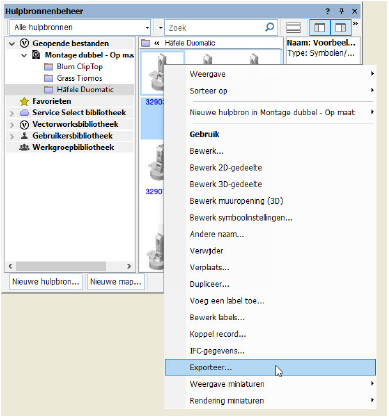Open the palette help question mark
389x417 pixels.
[x=327, y=11]
